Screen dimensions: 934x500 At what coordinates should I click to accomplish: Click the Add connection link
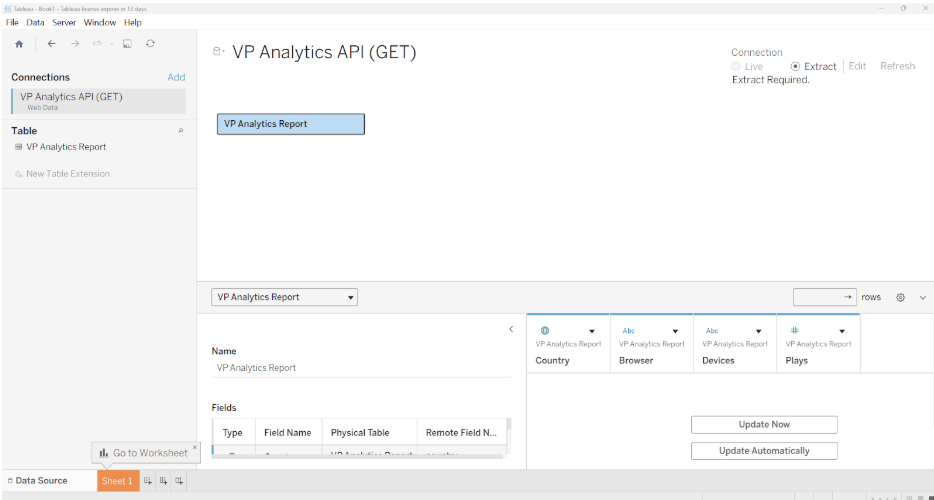[176, 77]
